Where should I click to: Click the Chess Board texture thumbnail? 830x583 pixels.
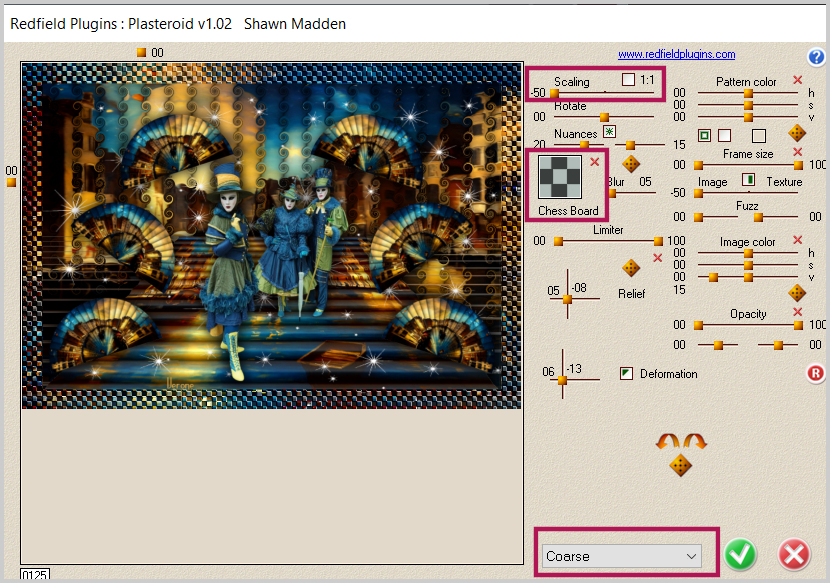tap(560, 177)
